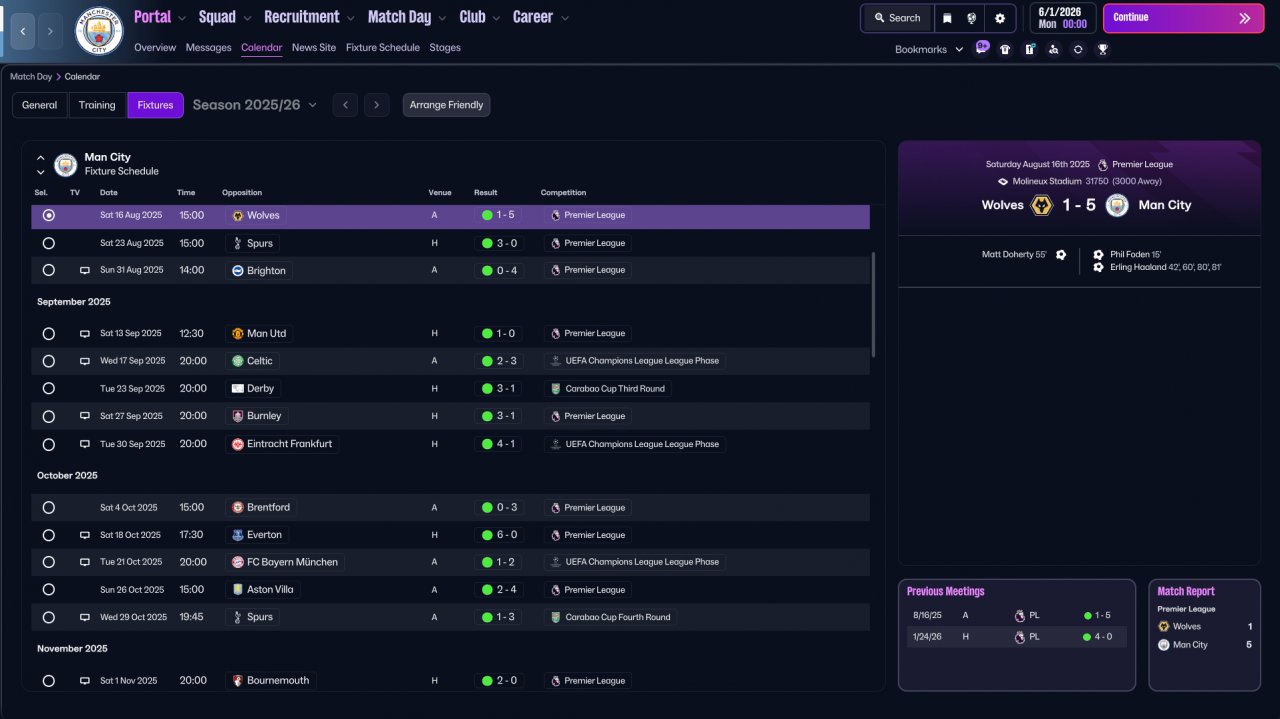Click the exclamation document bookmark icon
The image size is (1280, 719).
coord(1030,49)
